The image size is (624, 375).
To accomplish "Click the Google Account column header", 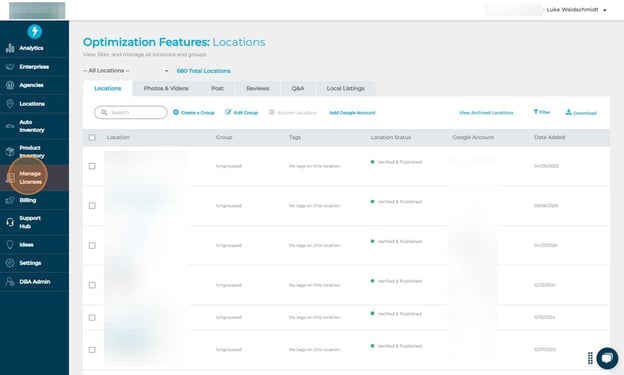I will pyautogui.click(x=473, y=137).
